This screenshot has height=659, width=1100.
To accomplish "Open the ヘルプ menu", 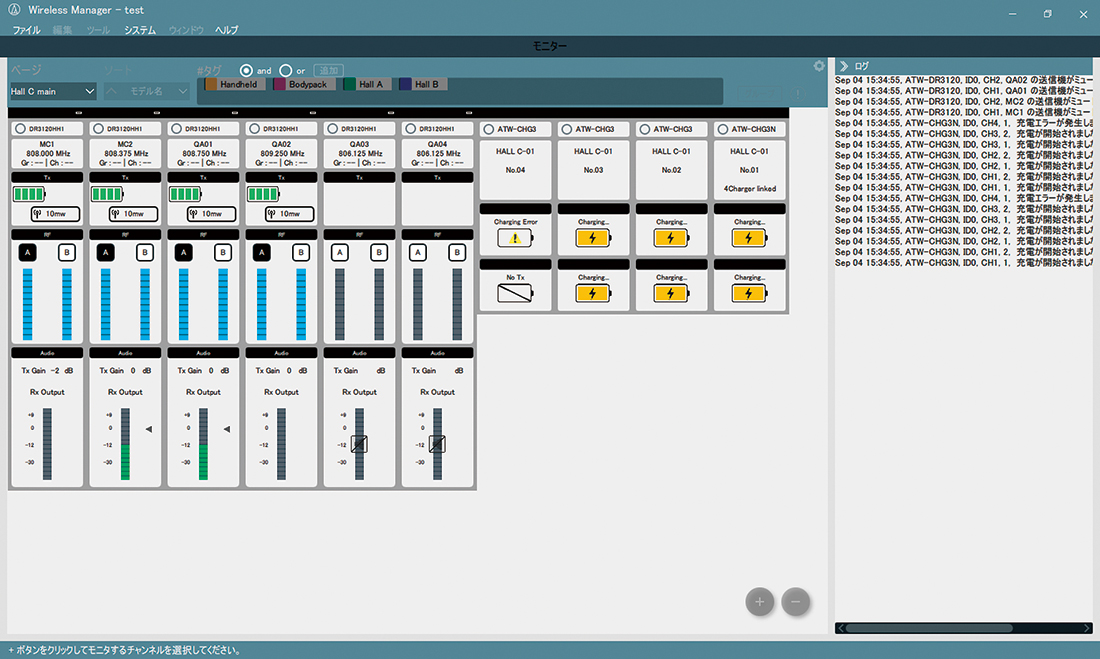I will (227, 30).
